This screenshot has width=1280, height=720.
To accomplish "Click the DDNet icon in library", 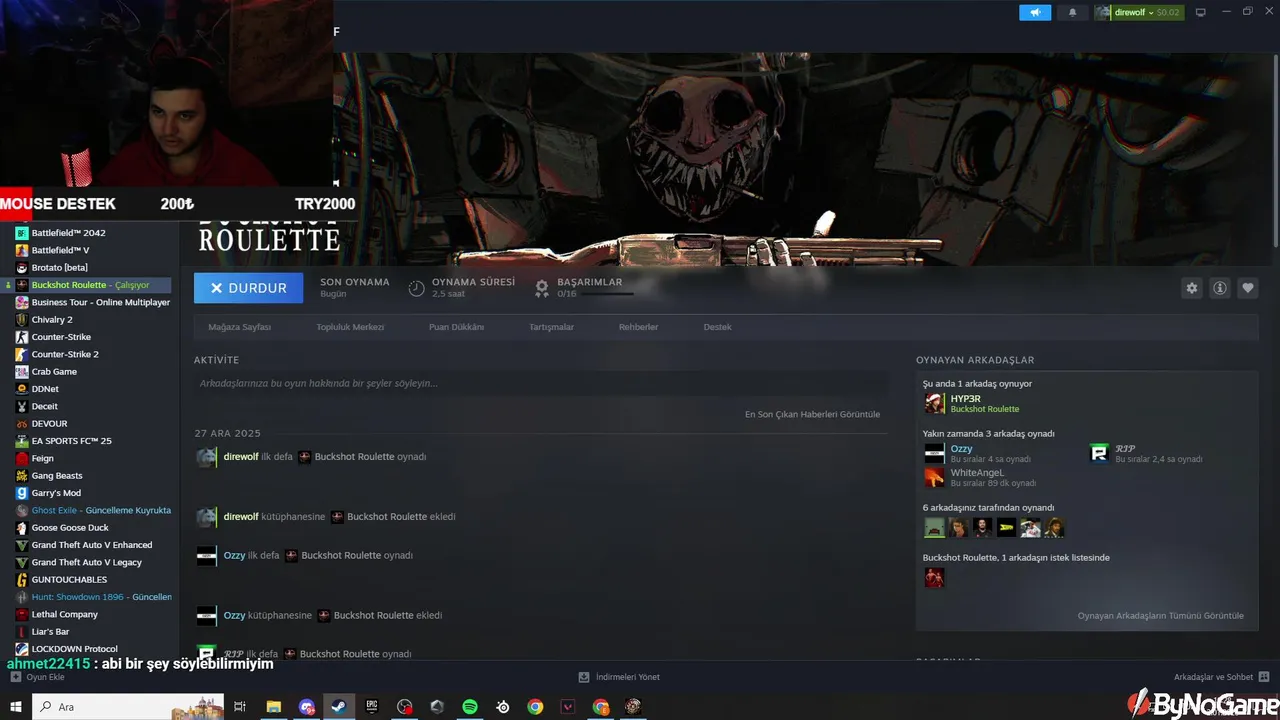I will click(22, 389).
